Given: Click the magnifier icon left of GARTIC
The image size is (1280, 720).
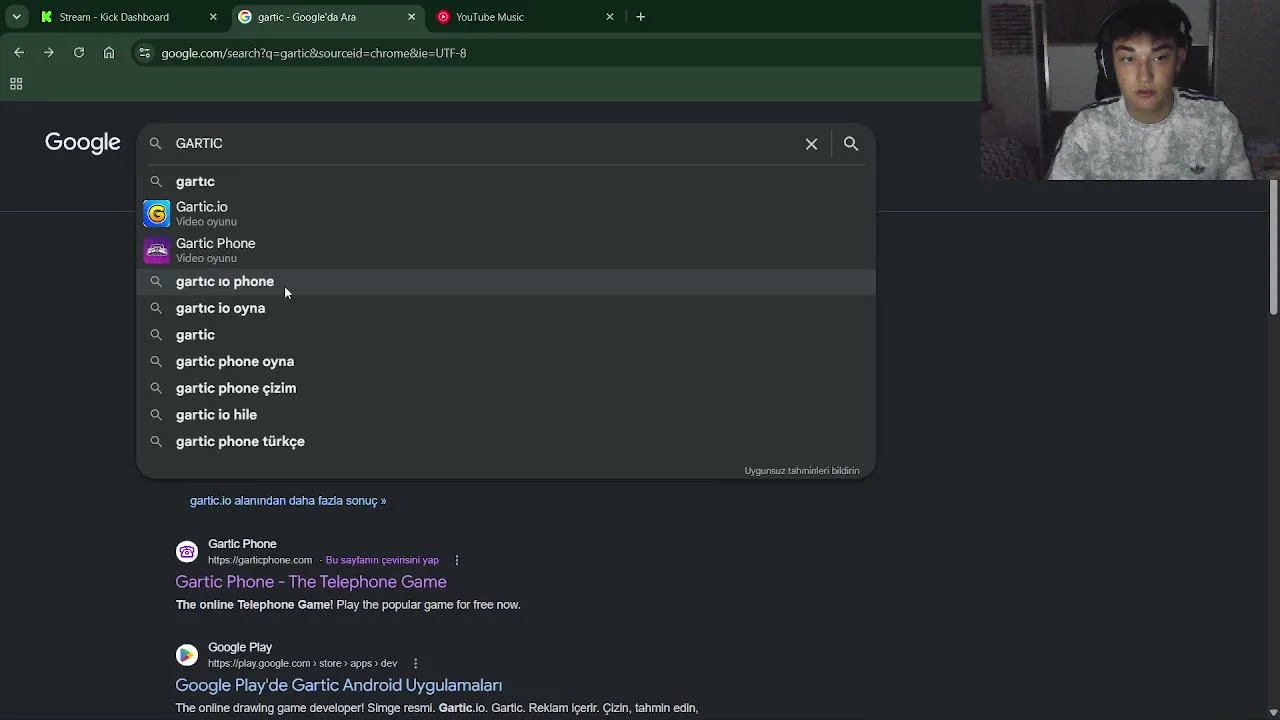Looking at the screenshot, I should click(155, 144).
